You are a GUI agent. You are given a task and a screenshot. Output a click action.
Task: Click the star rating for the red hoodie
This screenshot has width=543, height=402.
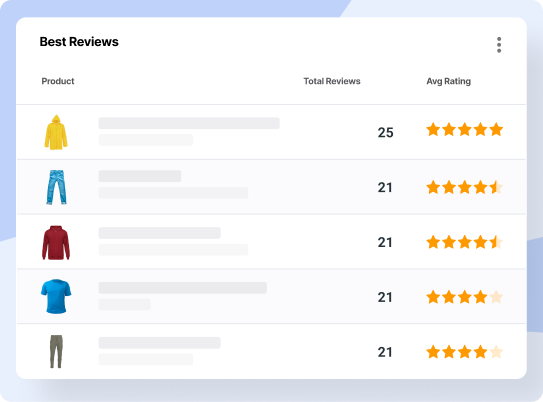point(464,242)
